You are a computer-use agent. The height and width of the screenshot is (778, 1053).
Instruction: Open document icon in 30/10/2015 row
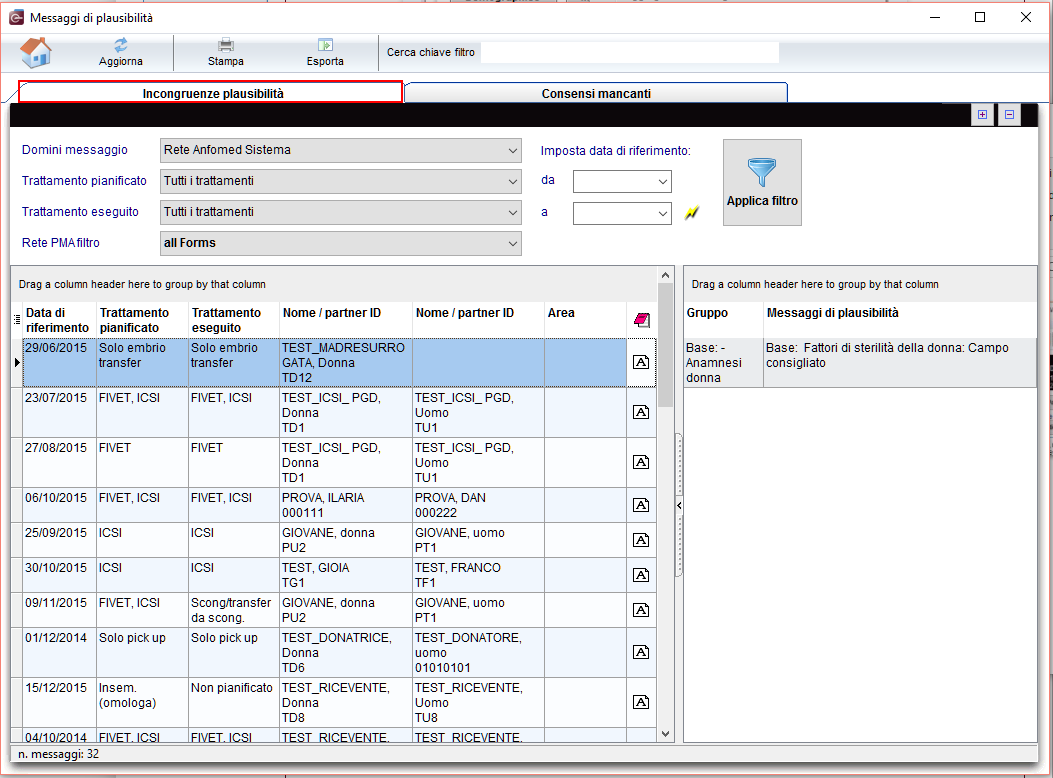tap(641, 575)
